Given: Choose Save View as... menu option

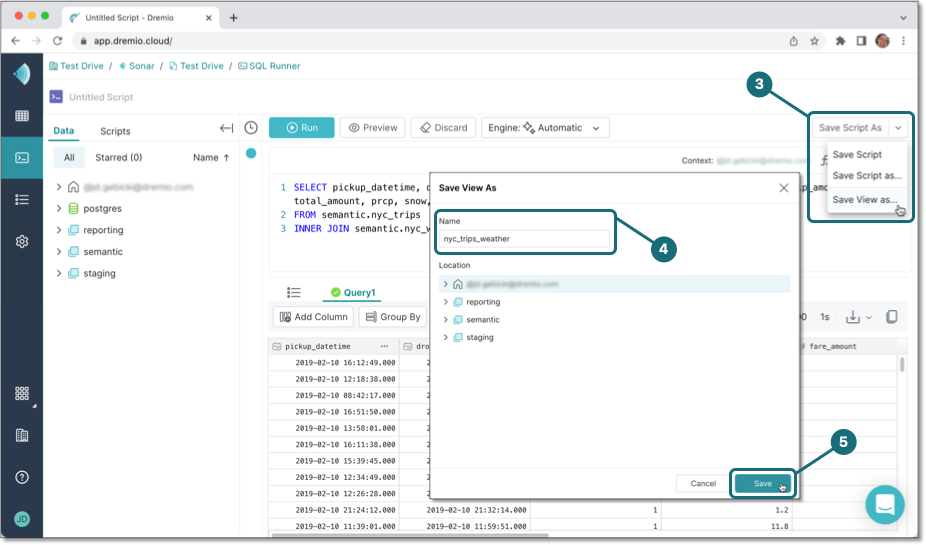Looking at the screenshot, I should pyautogui.click(x=865, y=199).
